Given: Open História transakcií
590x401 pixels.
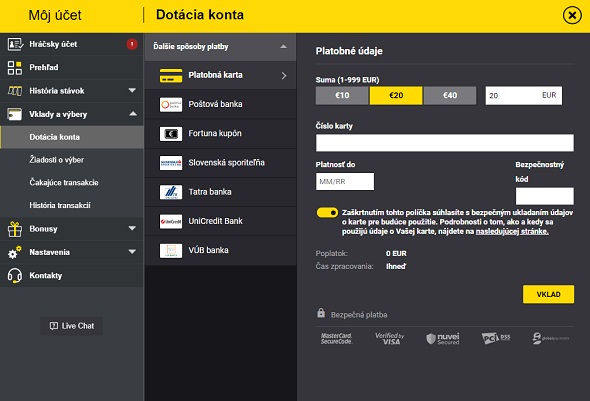Looking at the screenshot, I should pyautogui.click(x=72, y=205).
